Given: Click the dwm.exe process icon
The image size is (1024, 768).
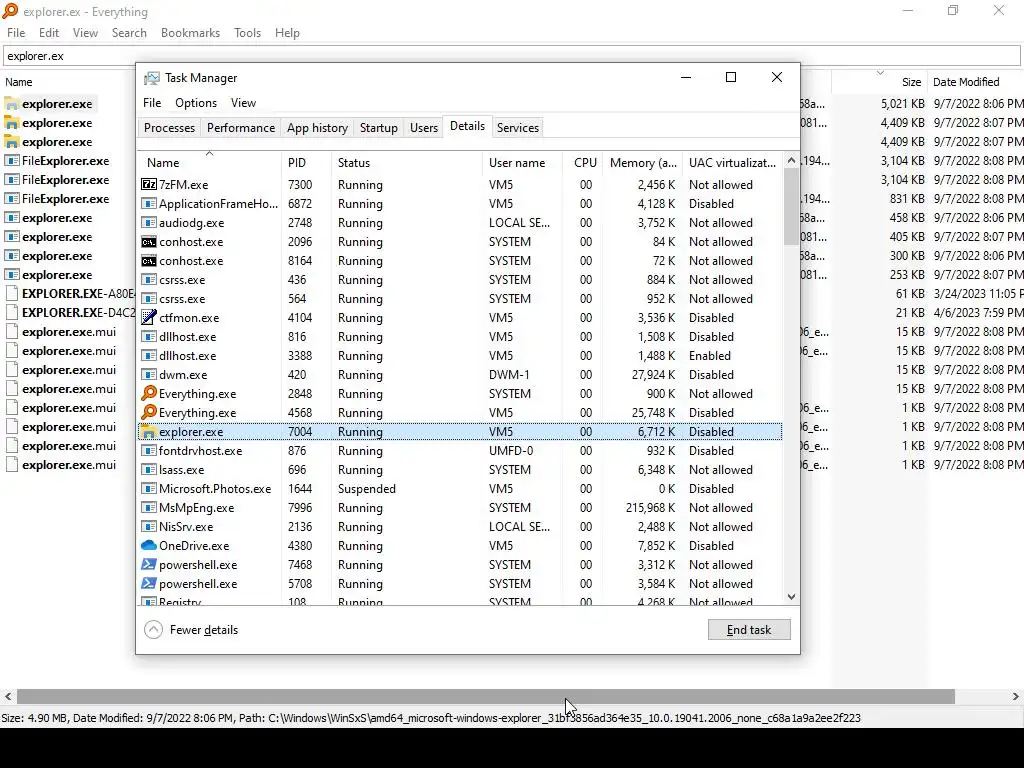Looking at the screenshot, I should [x=149, y=375].
